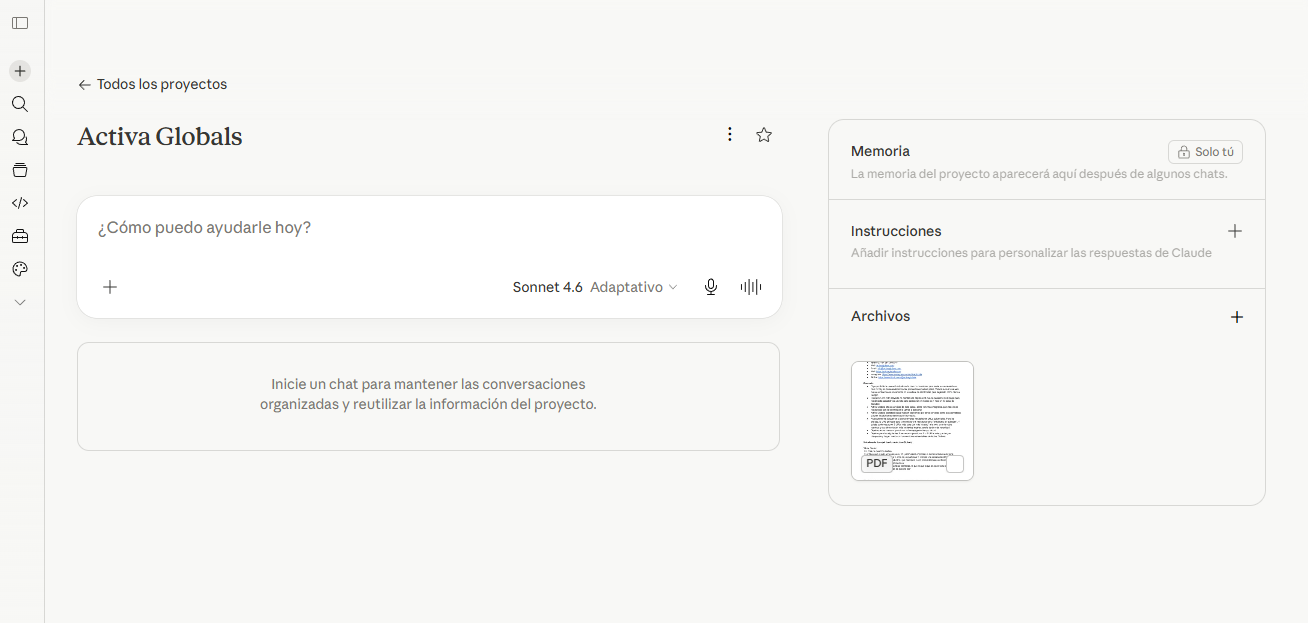1308x623 pixels.
Task: Open Sonnet 4.6 Adaptativo model dropdown
Action: 595,287
